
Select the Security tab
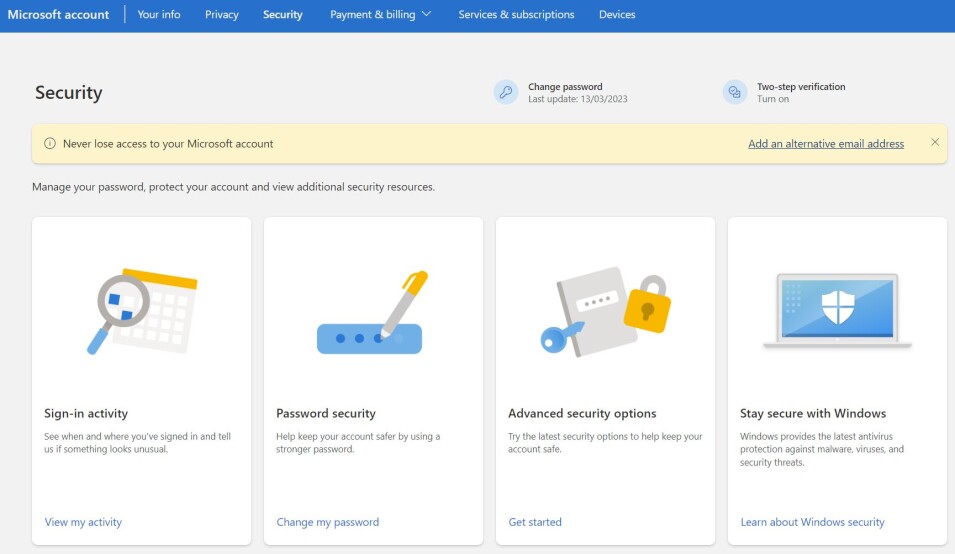tap(283, 15)
